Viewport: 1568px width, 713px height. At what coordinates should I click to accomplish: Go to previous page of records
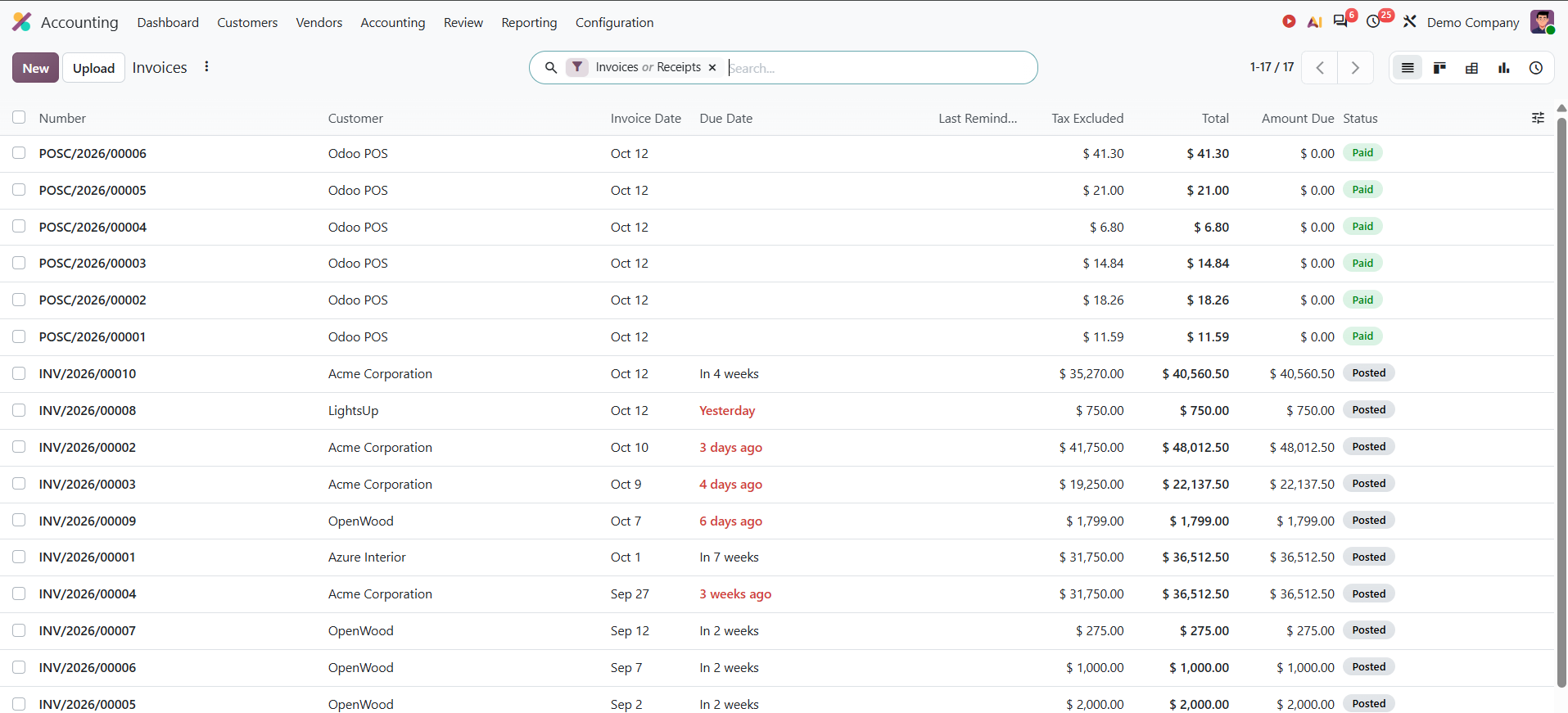[1320, 68]
